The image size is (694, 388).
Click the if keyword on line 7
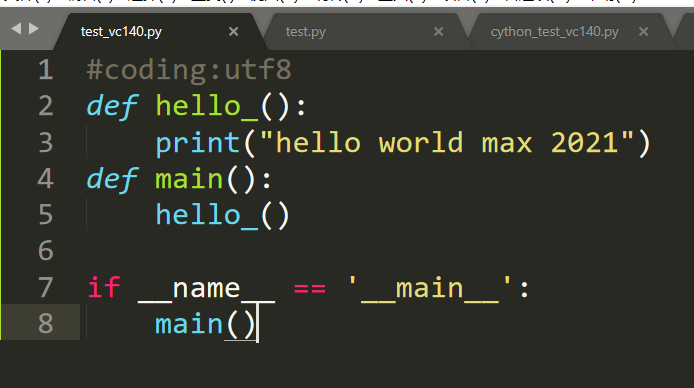[104, 288]
